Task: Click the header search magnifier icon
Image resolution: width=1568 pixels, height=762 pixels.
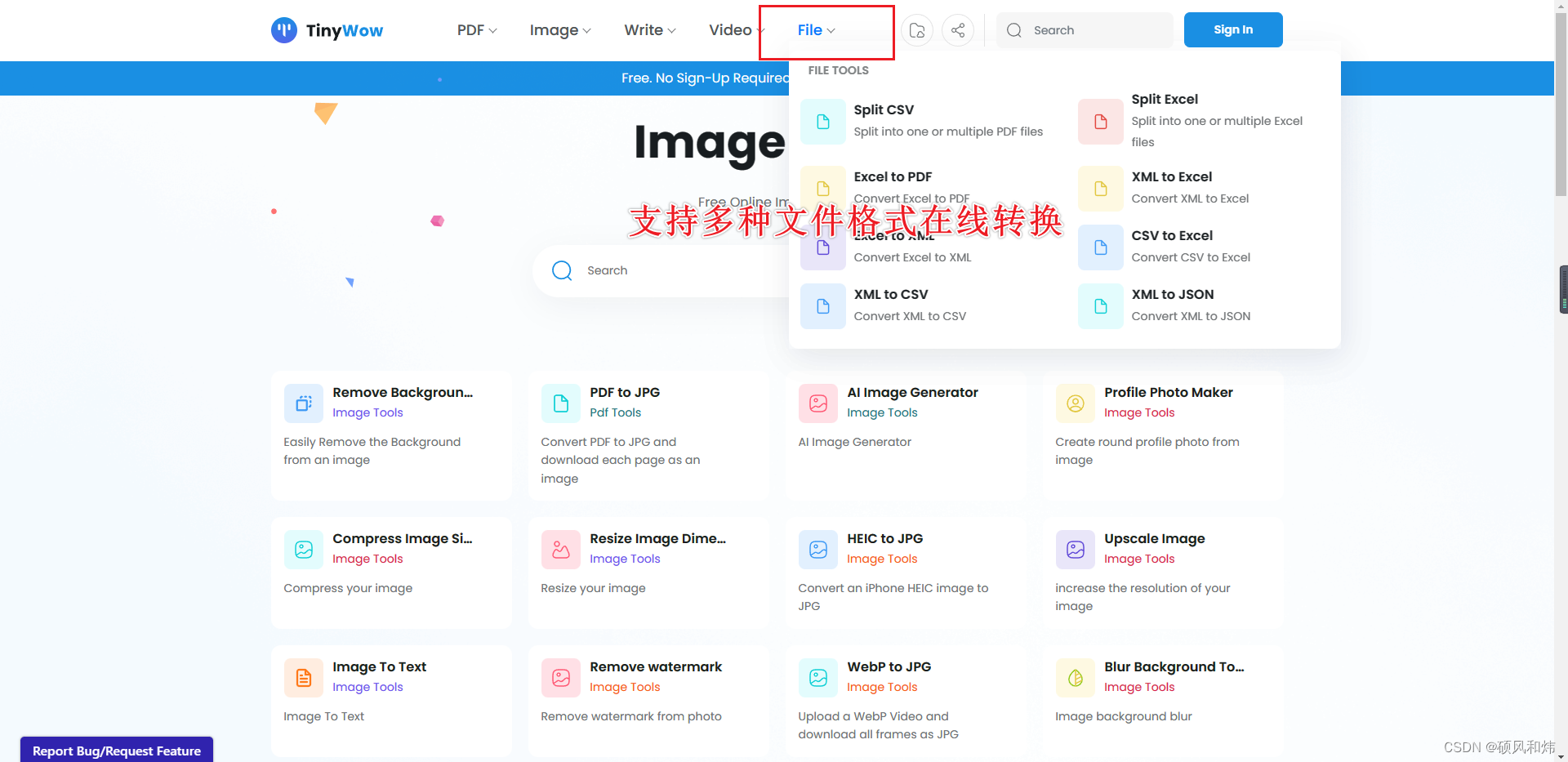Action: pyautogui.click(x=1014, y=30)
